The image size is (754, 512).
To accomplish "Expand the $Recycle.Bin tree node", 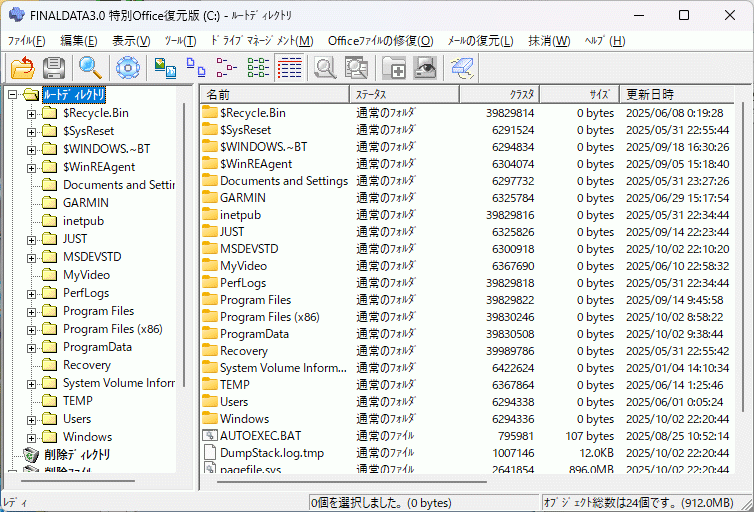I will click(31, 114).
